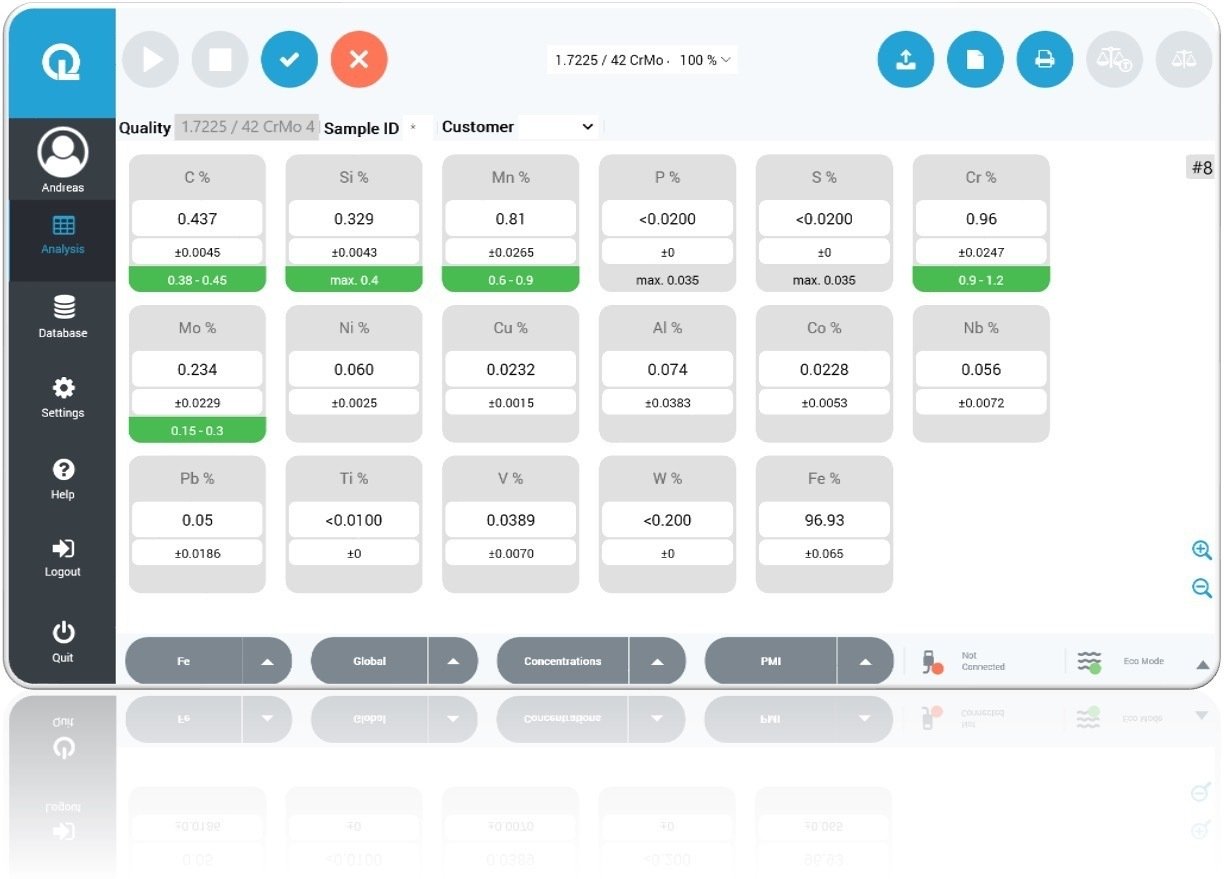Select the Al % value 0.074
Viewport: 1224px width, 879px height.
[667, 369]
